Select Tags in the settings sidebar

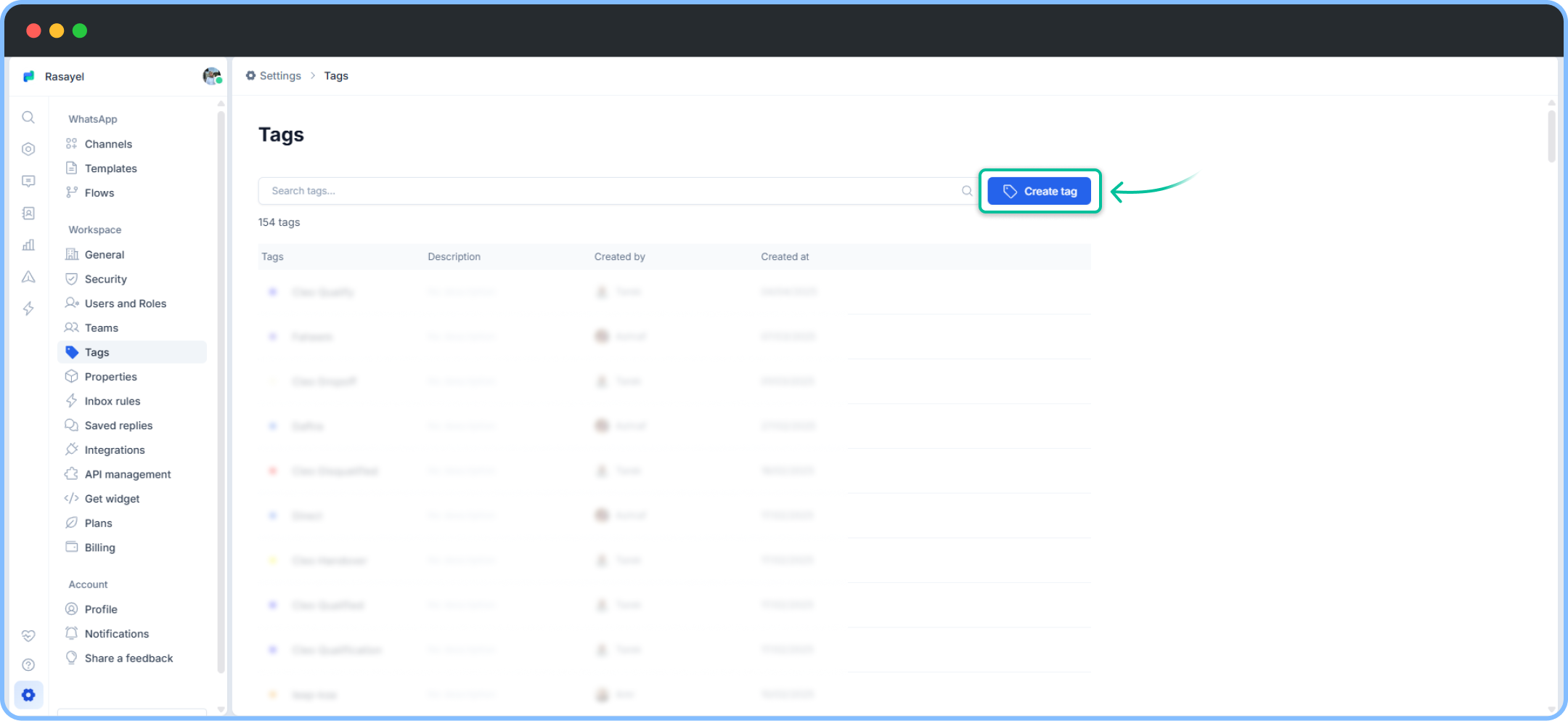[132, 352]
